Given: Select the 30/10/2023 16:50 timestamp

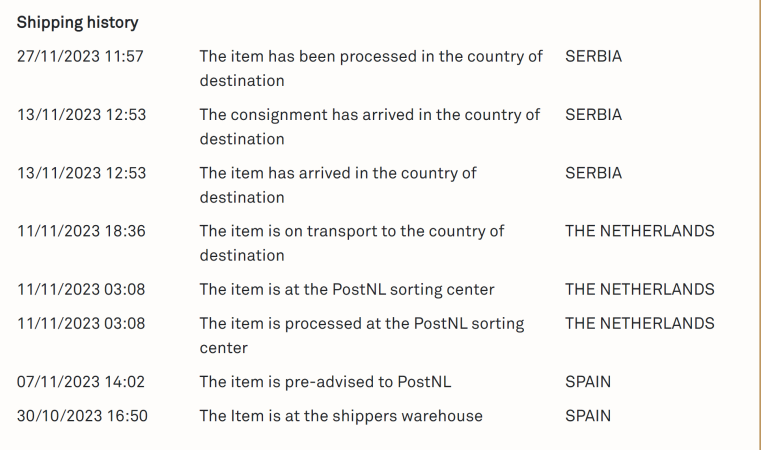Looking at the screenshot, I should (82, 416).
